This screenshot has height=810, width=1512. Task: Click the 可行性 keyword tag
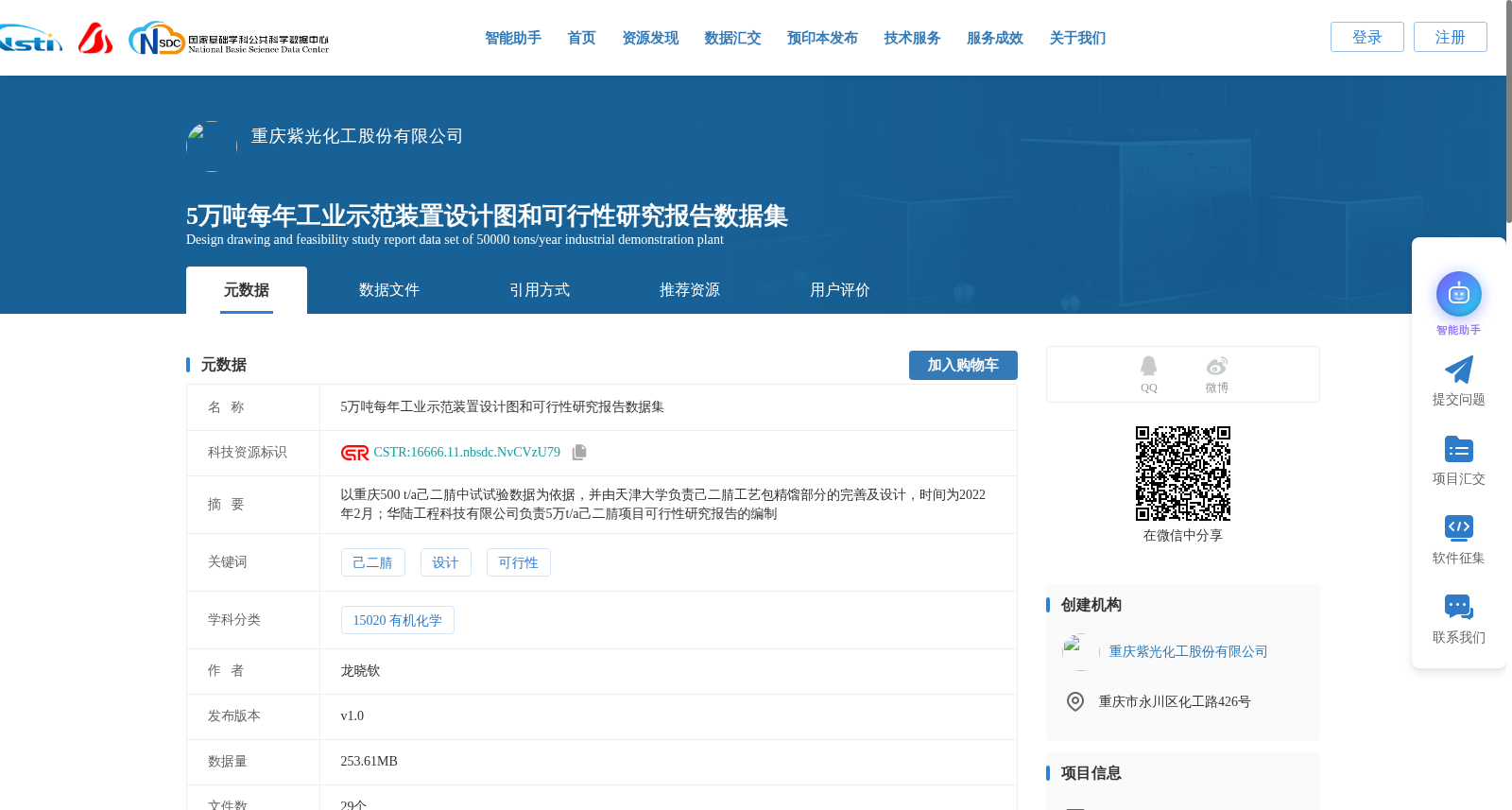[518, 562]
